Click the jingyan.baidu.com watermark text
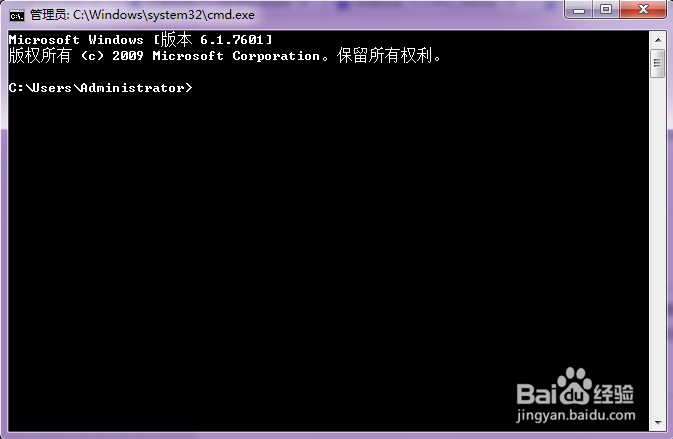This screenshot has width=673, height=439. point(576,415)
